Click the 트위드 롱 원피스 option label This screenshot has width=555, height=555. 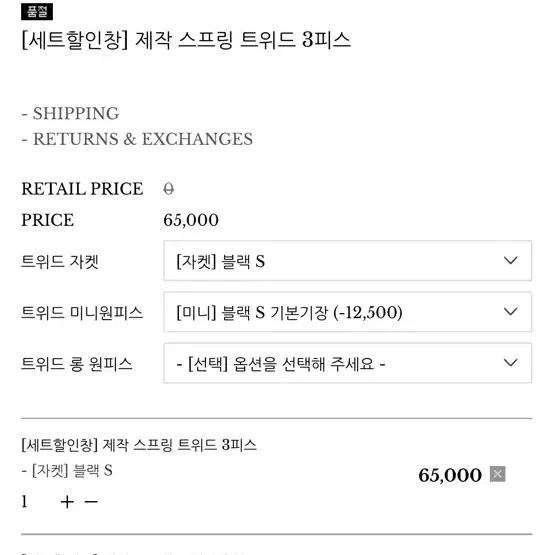pyautogui.click(x=76, y=364)
